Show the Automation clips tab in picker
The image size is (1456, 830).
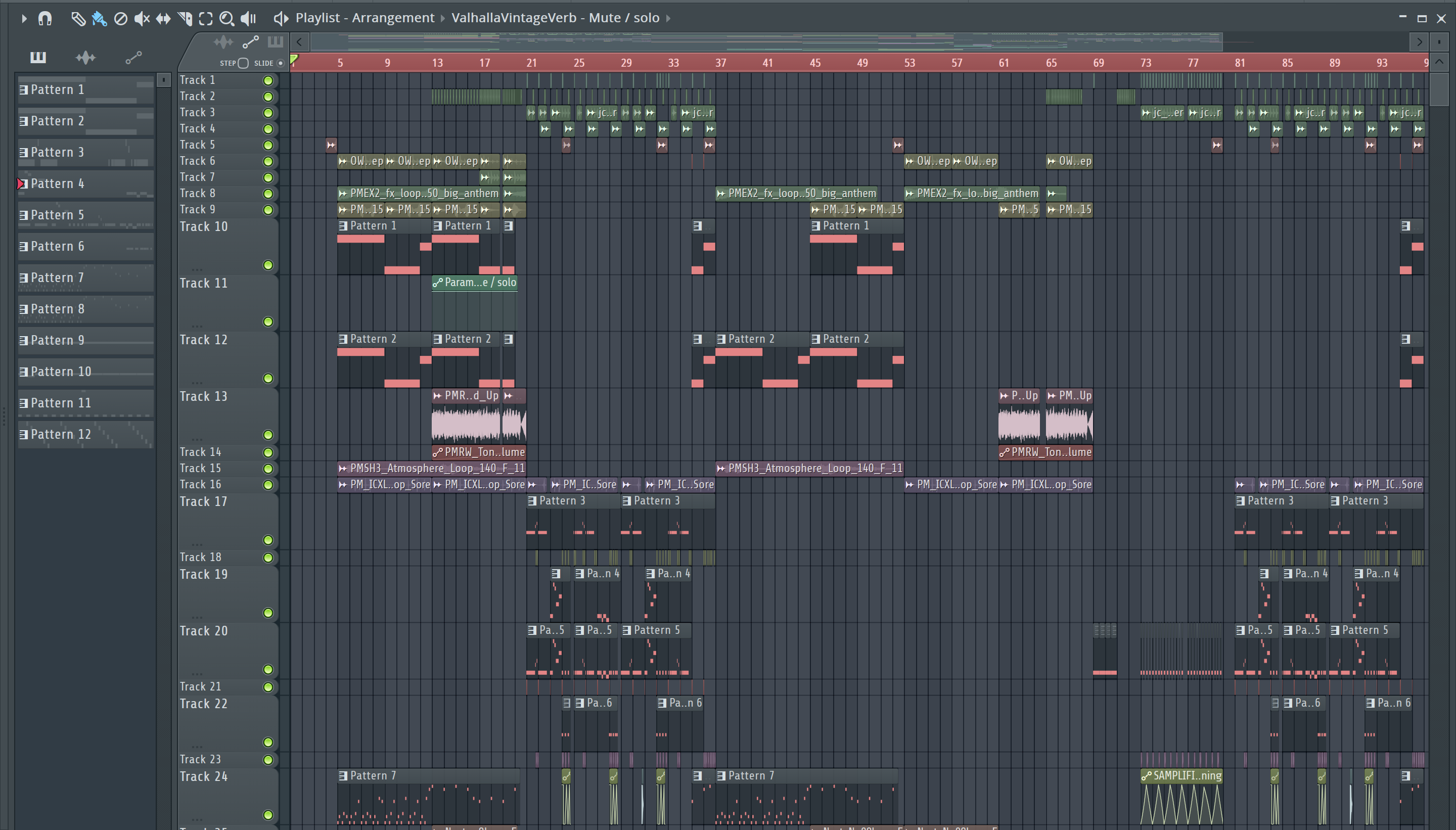pos(133,57)
